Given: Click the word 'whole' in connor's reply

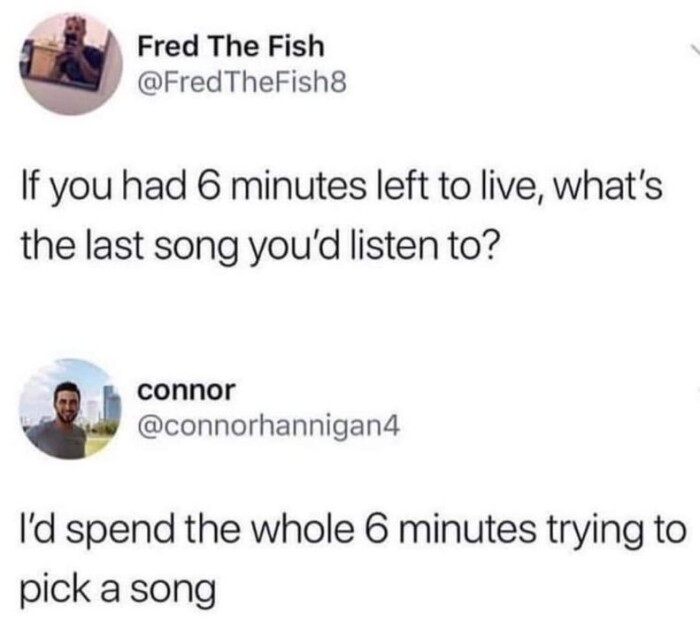Looking at the screenshot, I should [x=308, y=529].
